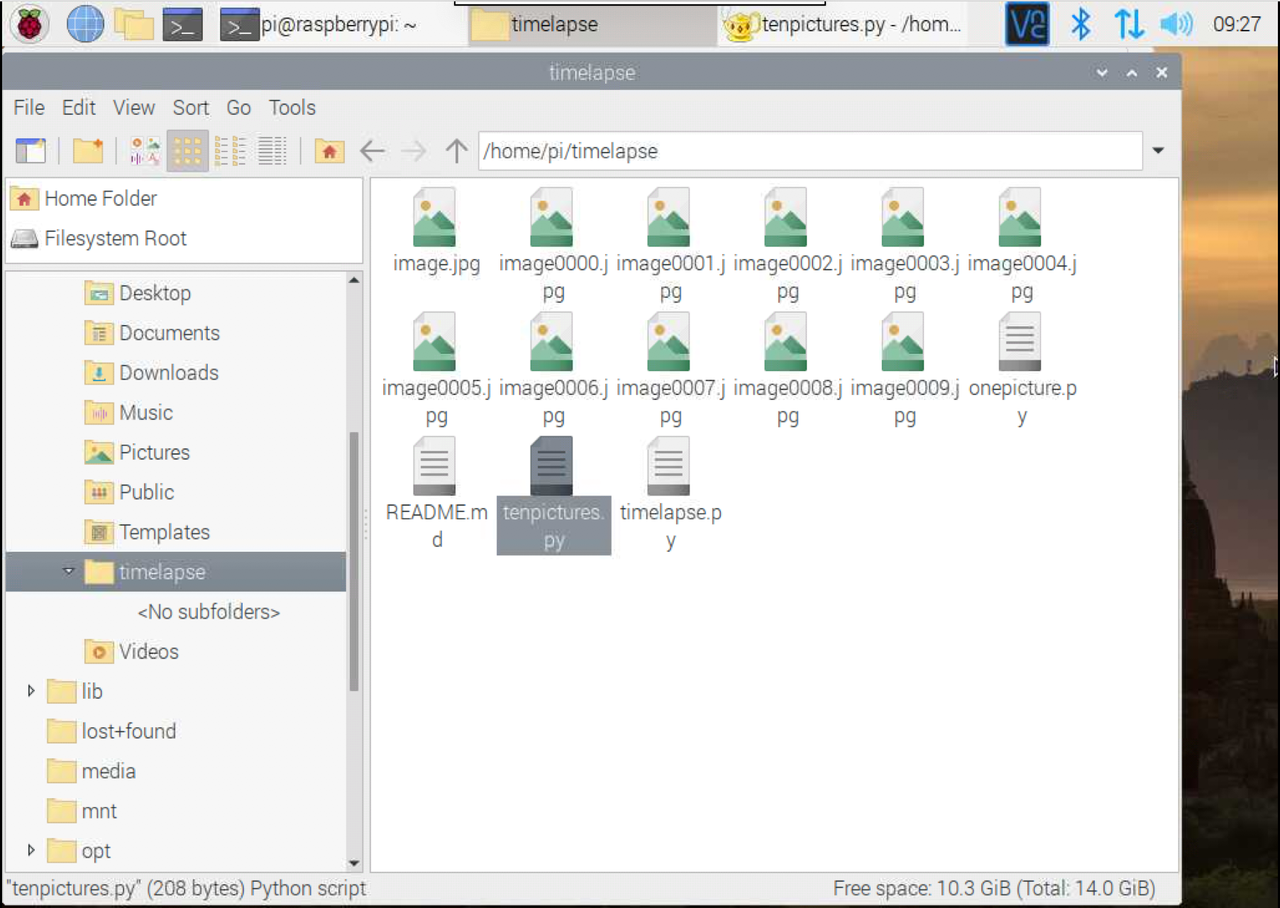The width and height of the screenshot is (1280, 908).
Task: Switch to detailed list view
Action: point(273,151)
